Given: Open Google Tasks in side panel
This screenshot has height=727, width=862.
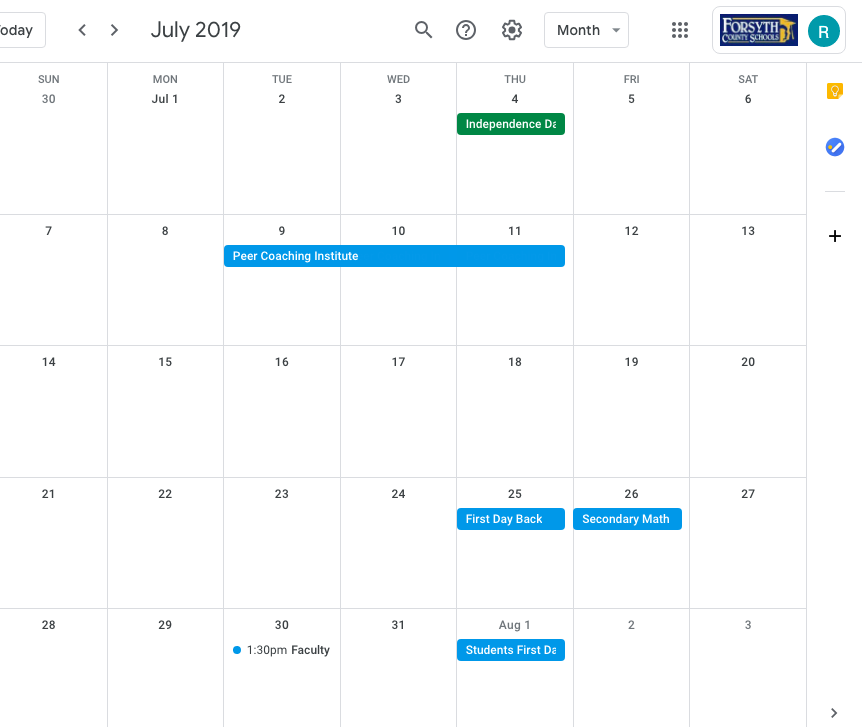Looking at the screenshot, I should [835, 147].
